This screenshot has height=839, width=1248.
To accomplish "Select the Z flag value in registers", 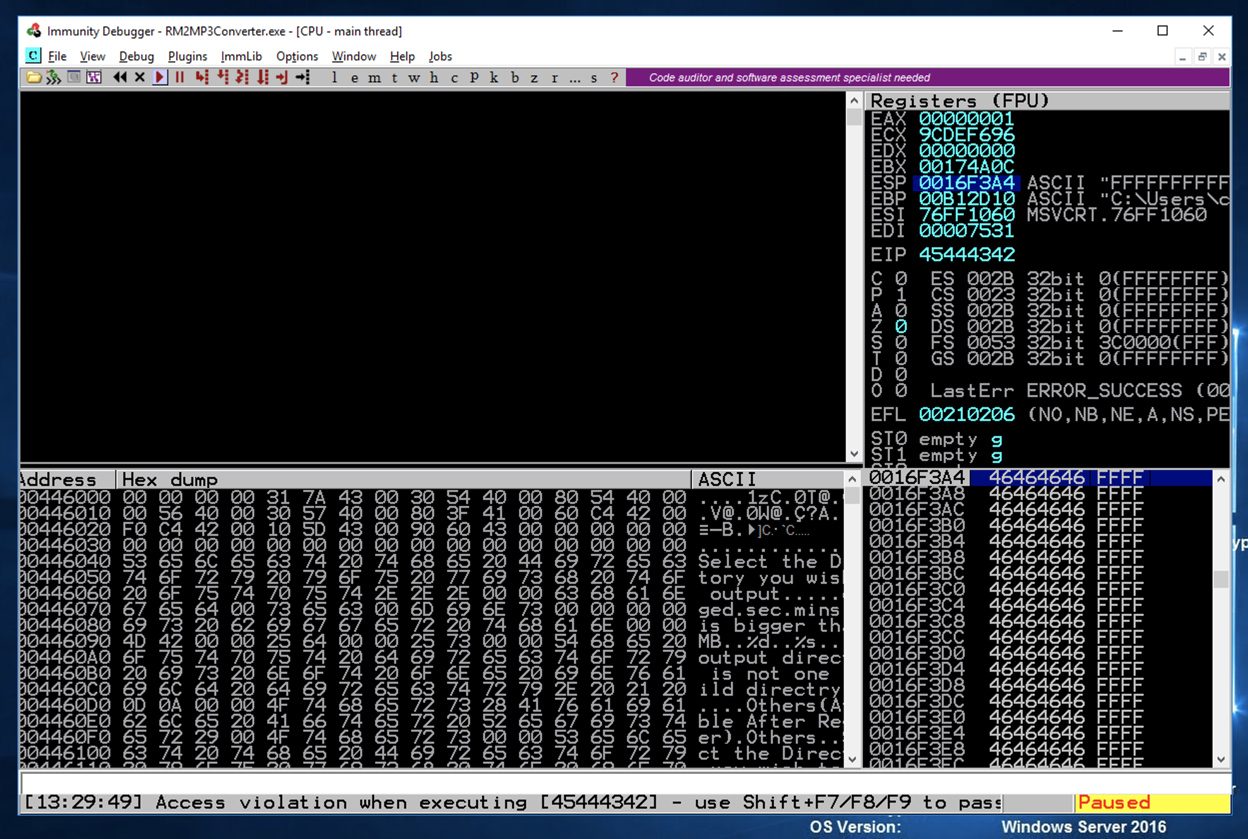I will pyautogui.click(x=901, y=326).
